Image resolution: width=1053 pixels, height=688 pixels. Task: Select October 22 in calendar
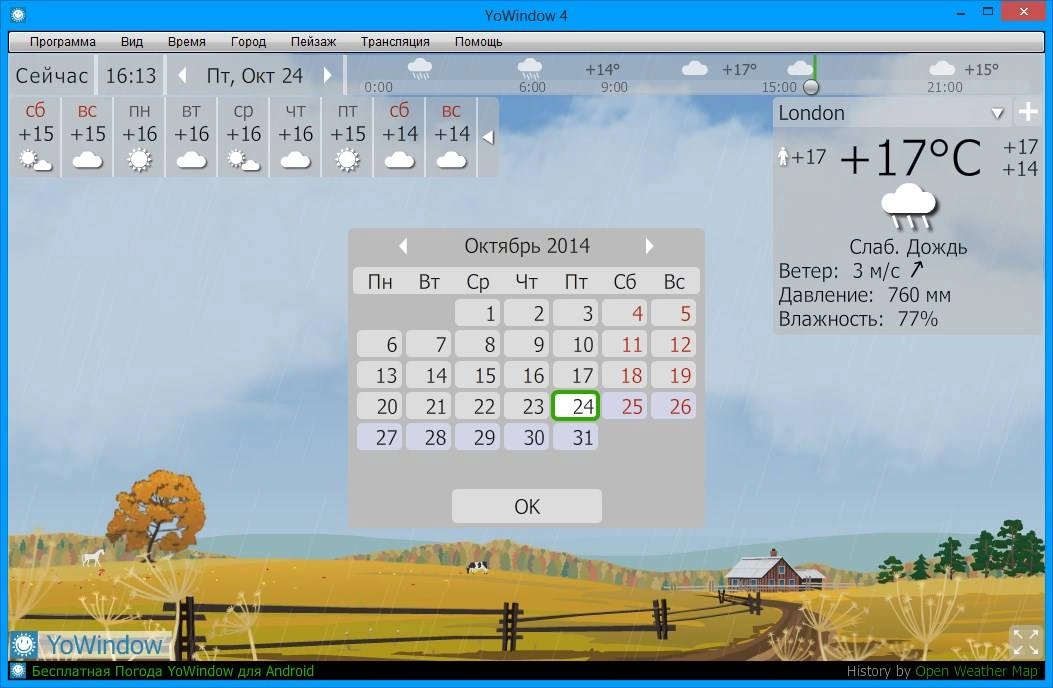[x=477, y=406]
